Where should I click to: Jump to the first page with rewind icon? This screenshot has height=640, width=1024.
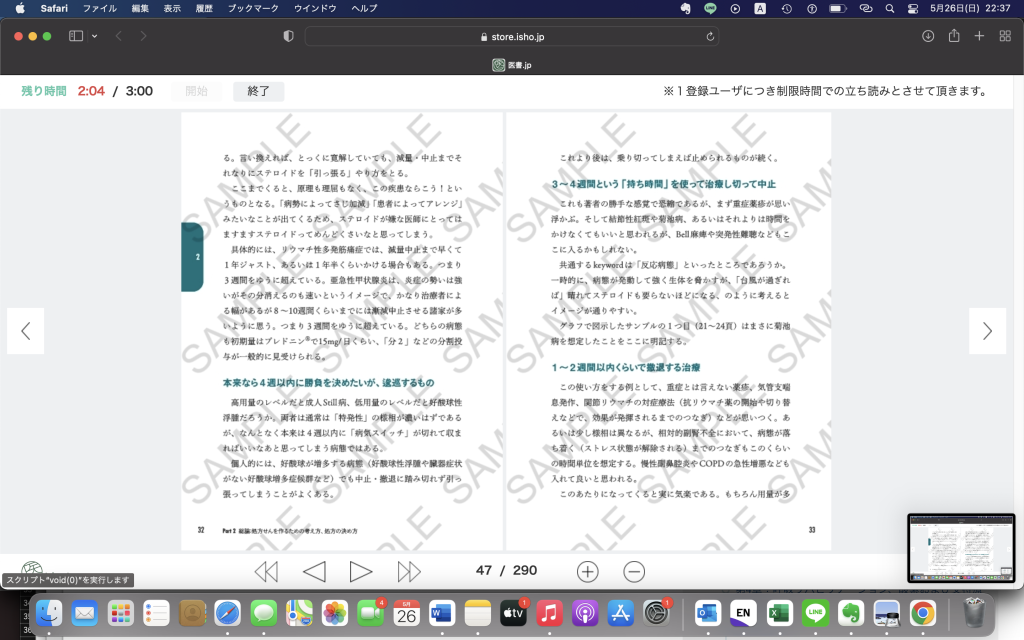(x=266, y=571)
